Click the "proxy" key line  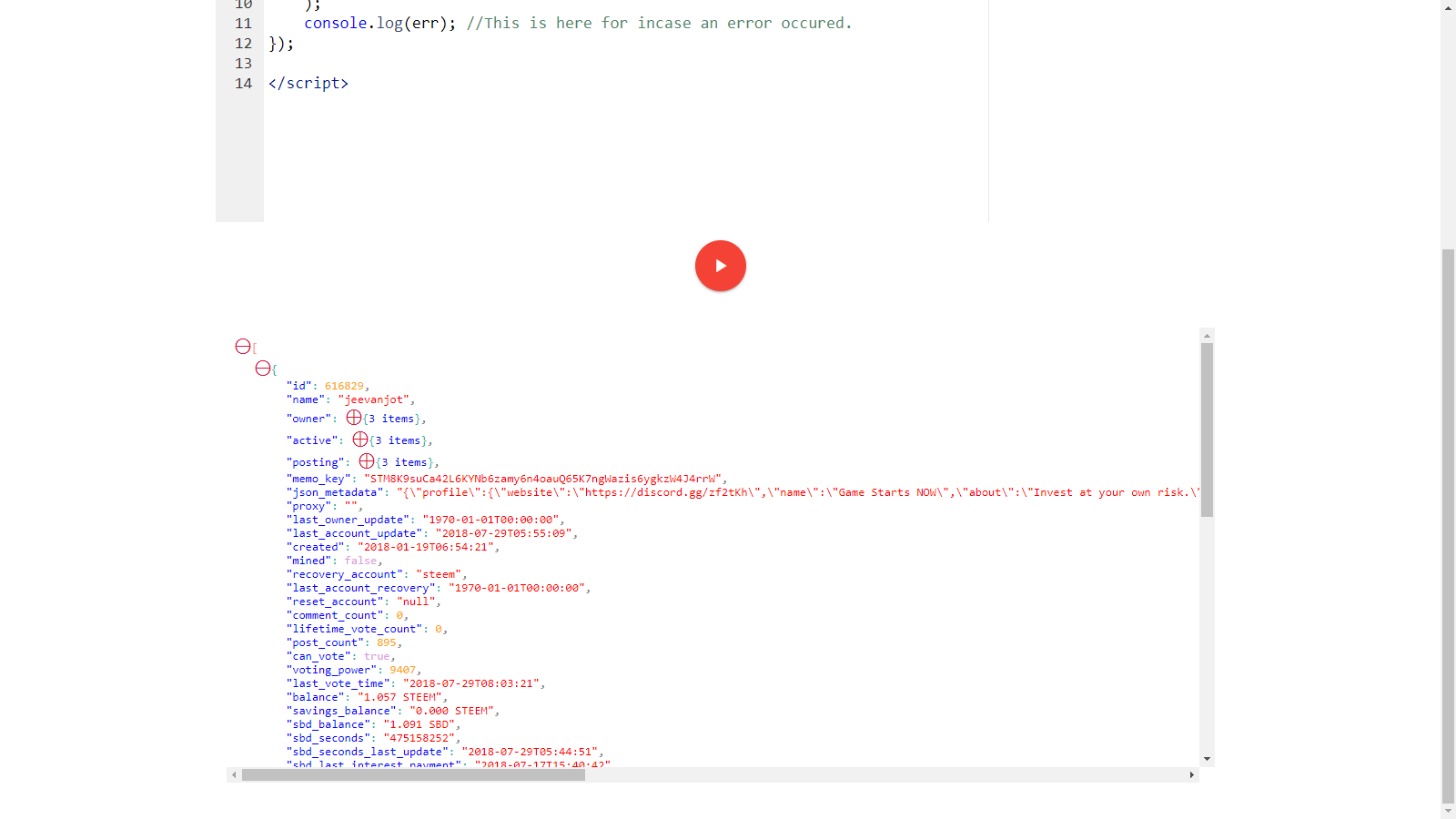point(324,506)
